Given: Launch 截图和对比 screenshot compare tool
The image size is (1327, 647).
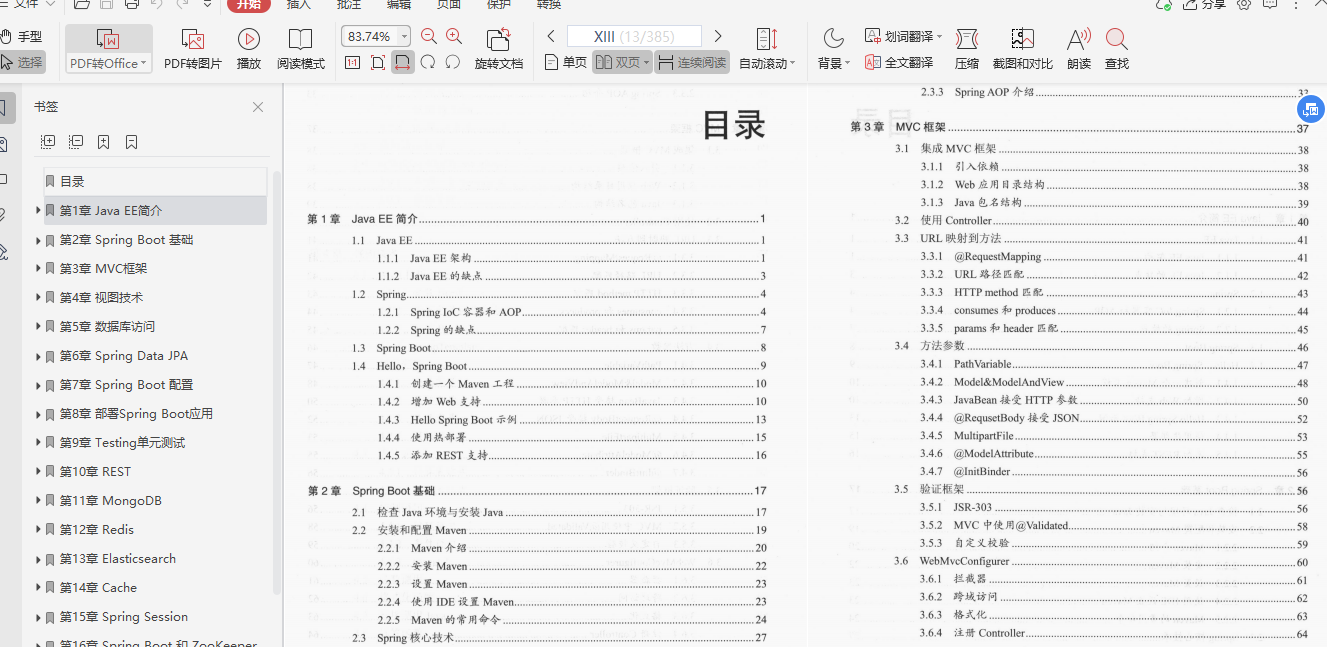Looking at the screenshot, I should tap(1022, 47).
